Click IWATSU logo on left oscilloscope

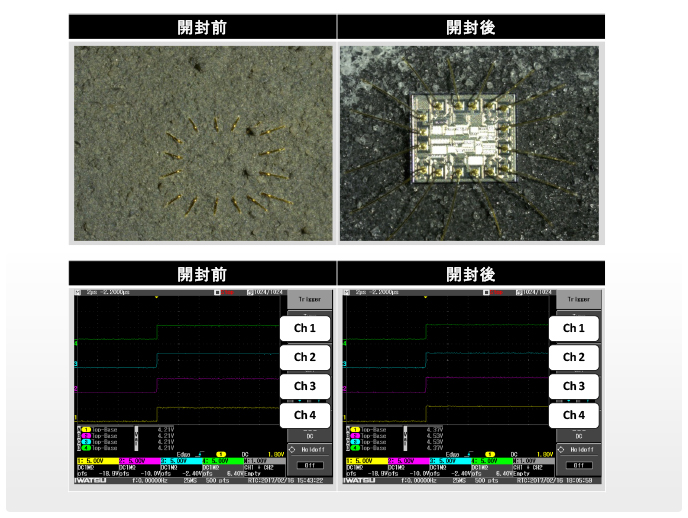(90, 481)
